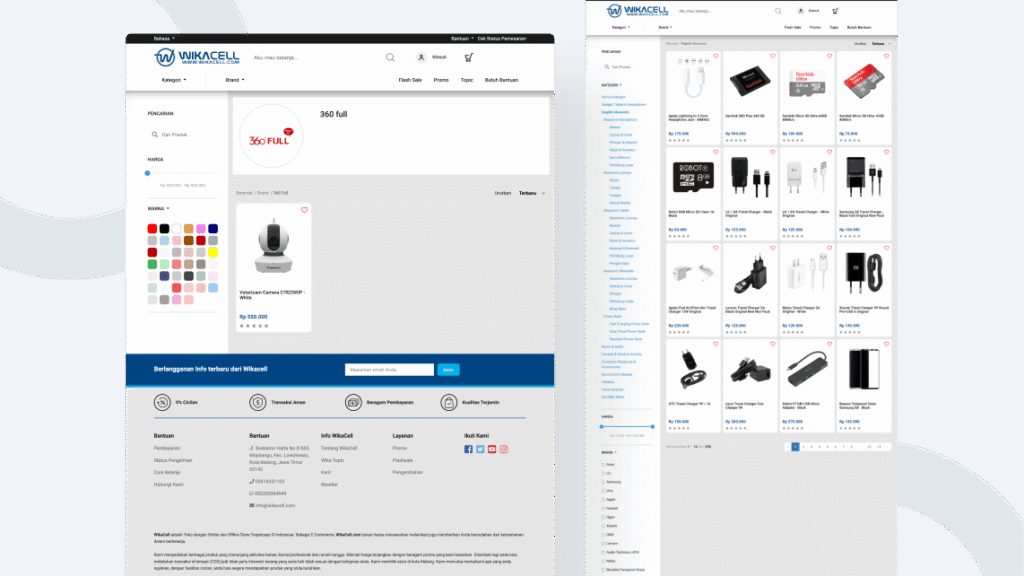Check the Vivo brand checkbox
This screenshot has width=1024, height=576.
pos(603,491)
